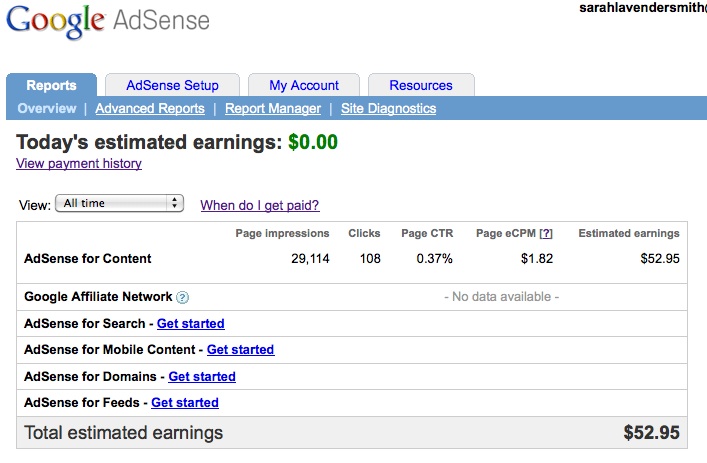Click the 29,114 page impressions value
This screenshot has width=707, height=463.
point(310,259)
